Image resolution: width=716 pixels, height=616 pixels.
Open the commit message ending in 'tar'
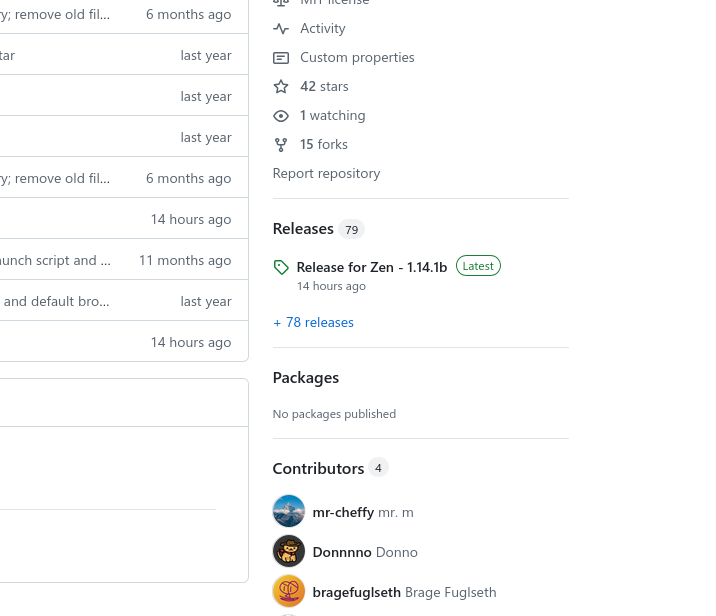[7, 55]
